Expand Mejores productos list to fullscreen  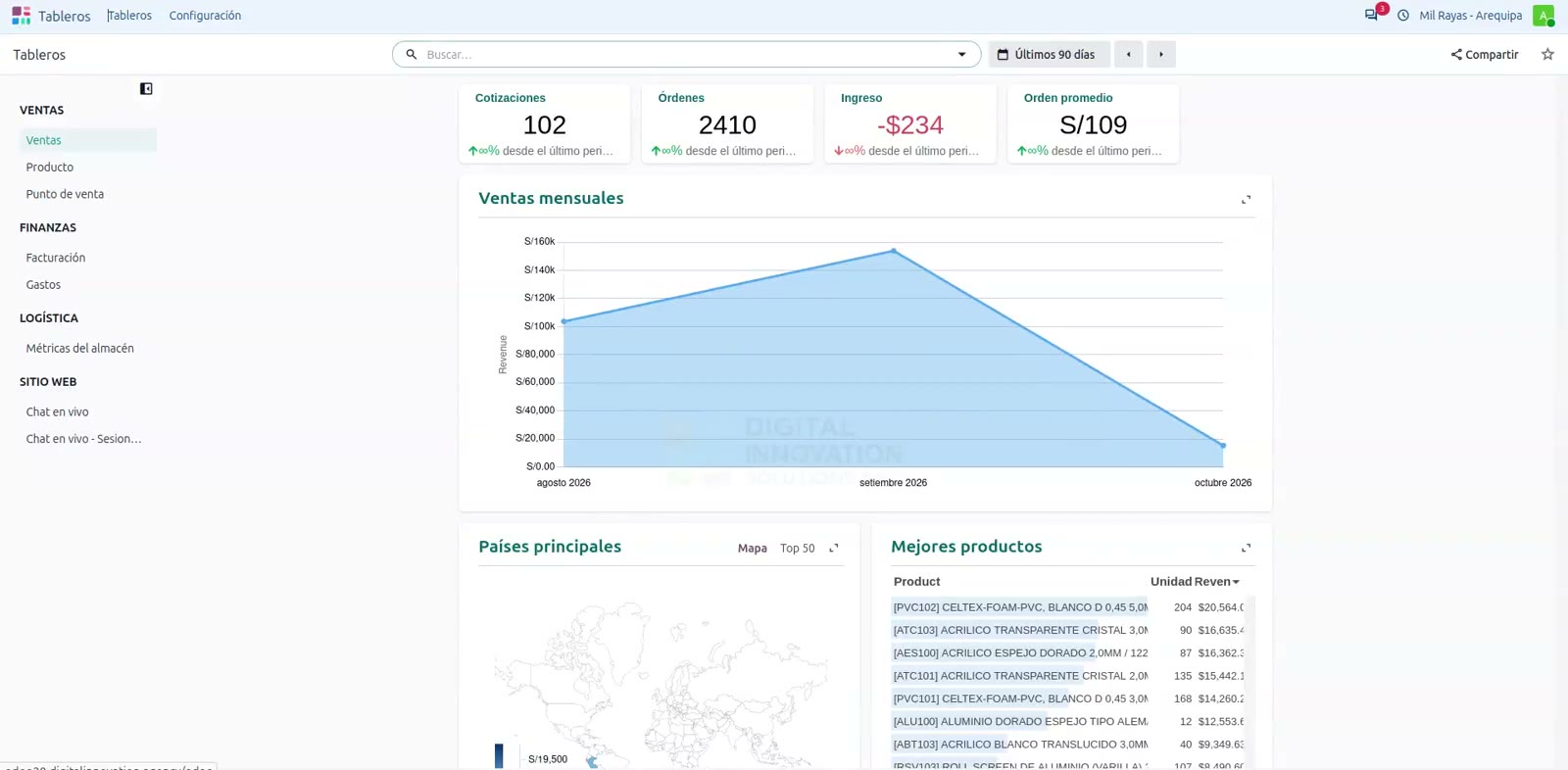click(1247, 549)
